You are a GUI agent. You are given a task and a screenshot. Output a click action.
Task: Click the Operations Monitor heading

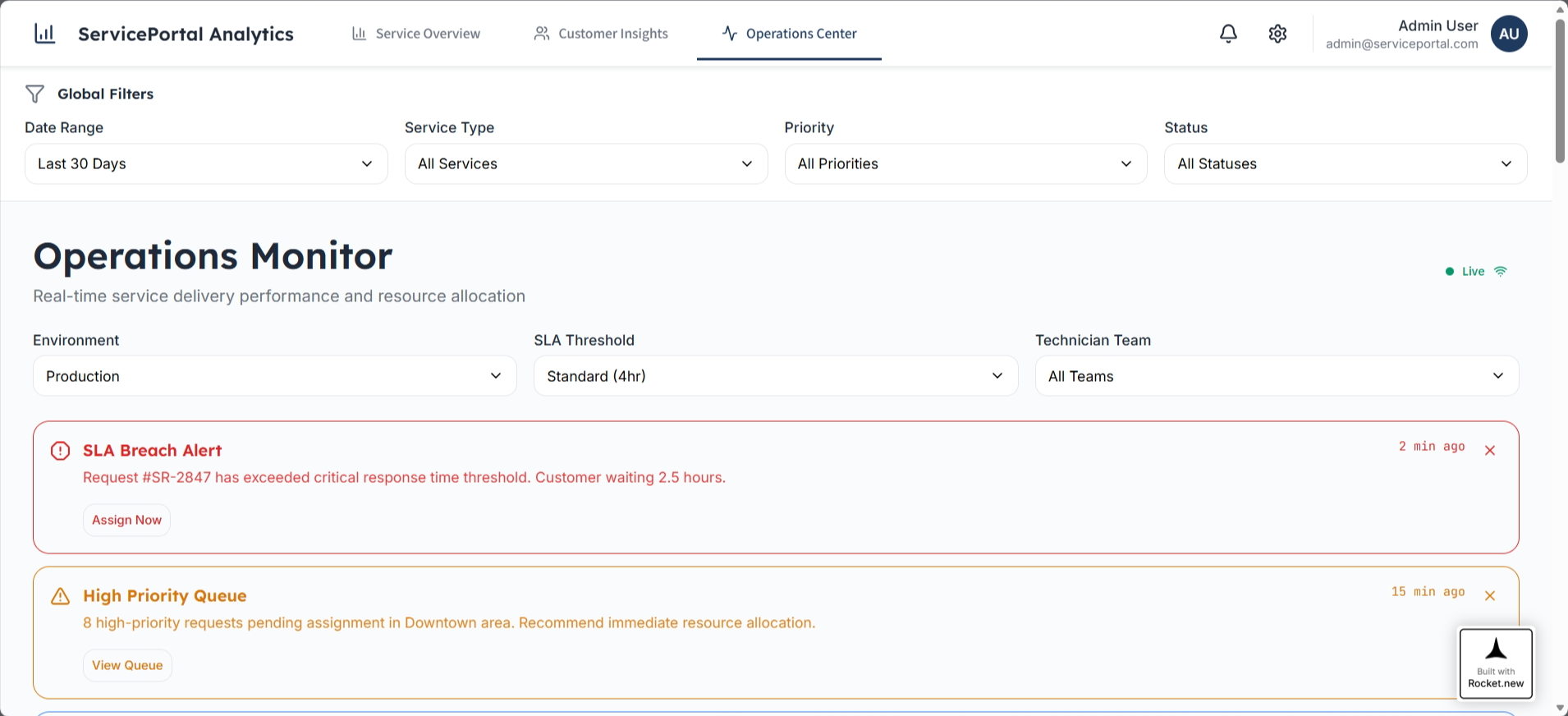pos(213,256)
